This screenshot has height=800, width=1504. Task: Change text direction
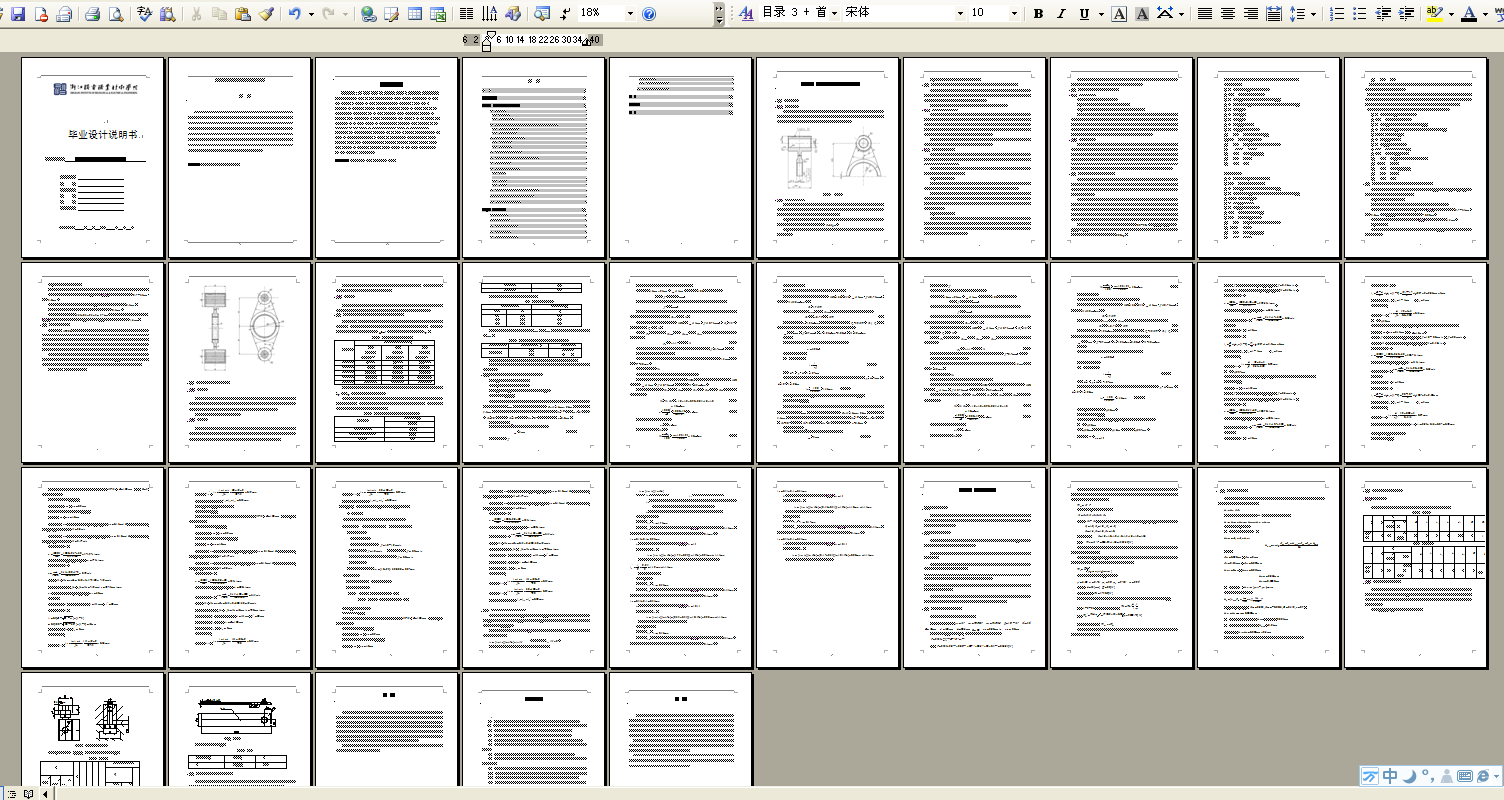[489, 14]
